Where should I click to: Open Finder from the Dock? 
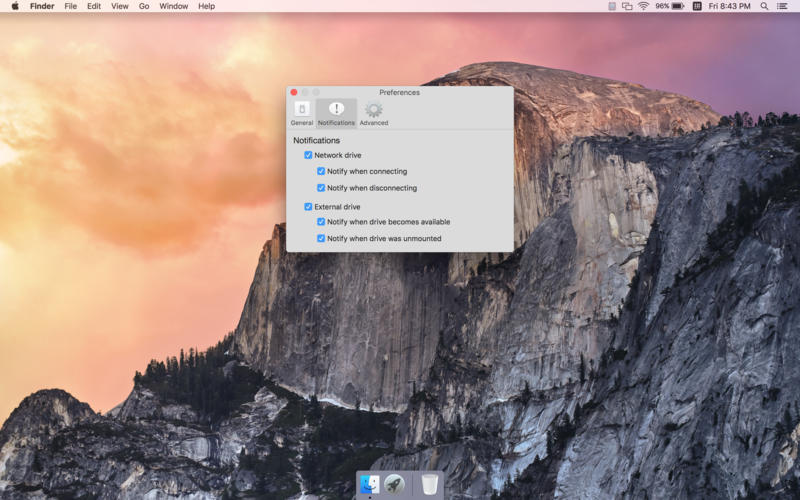[370, 484]
